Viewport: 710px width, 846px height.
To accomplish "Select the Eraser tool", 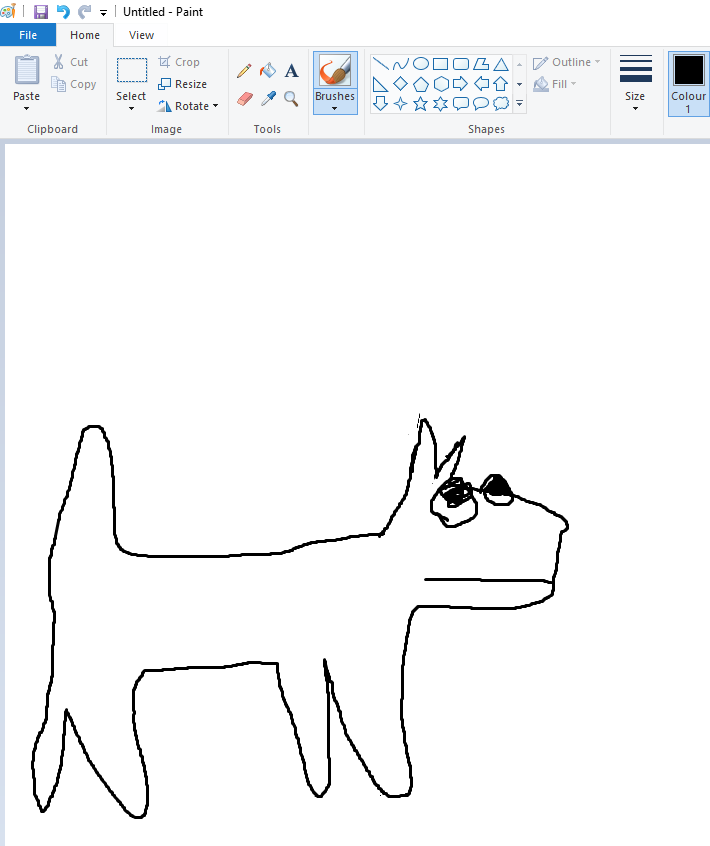I will click(x=244, y=99).
